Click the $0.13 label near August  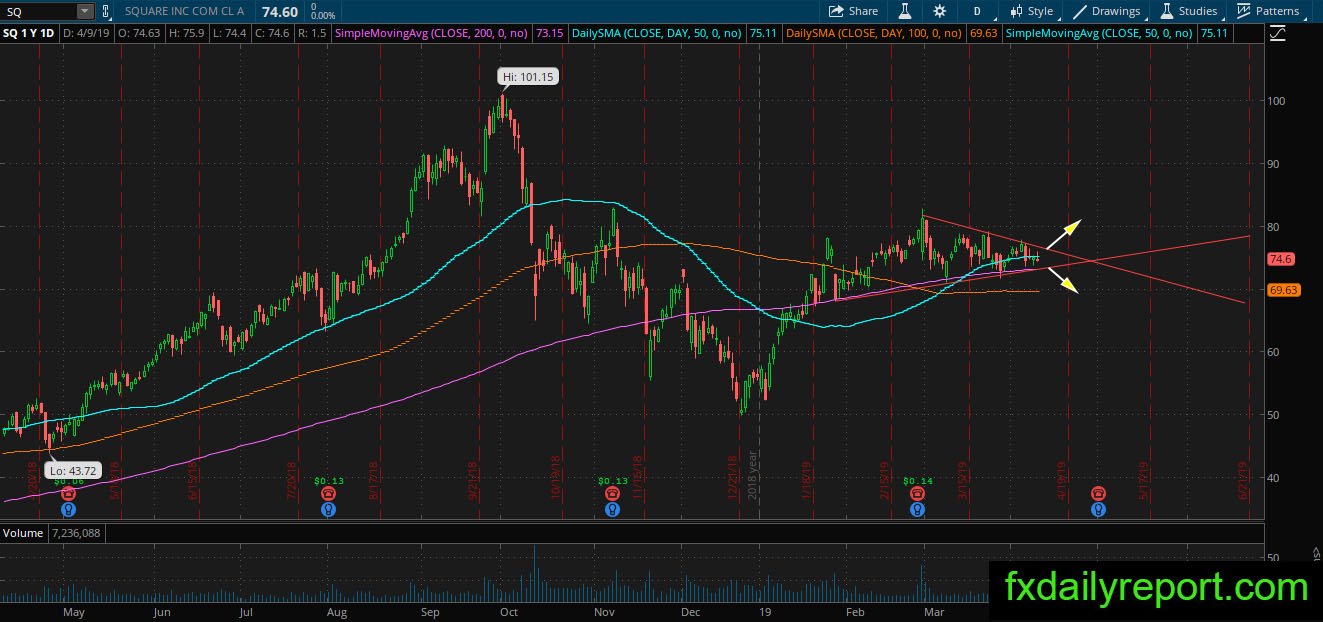pyautogui.click(x=328, y=481)
